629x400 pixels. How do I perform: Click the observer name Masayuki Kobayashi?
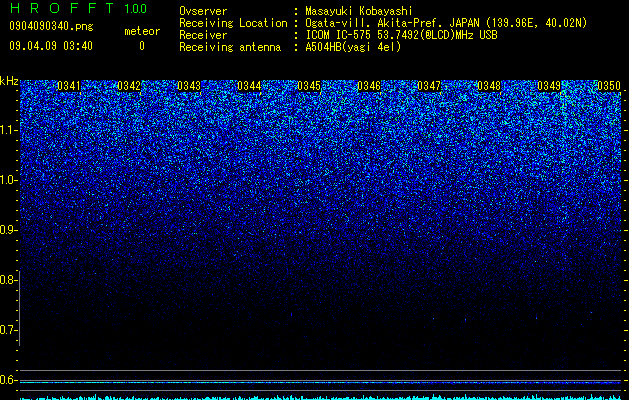point(359,11)
